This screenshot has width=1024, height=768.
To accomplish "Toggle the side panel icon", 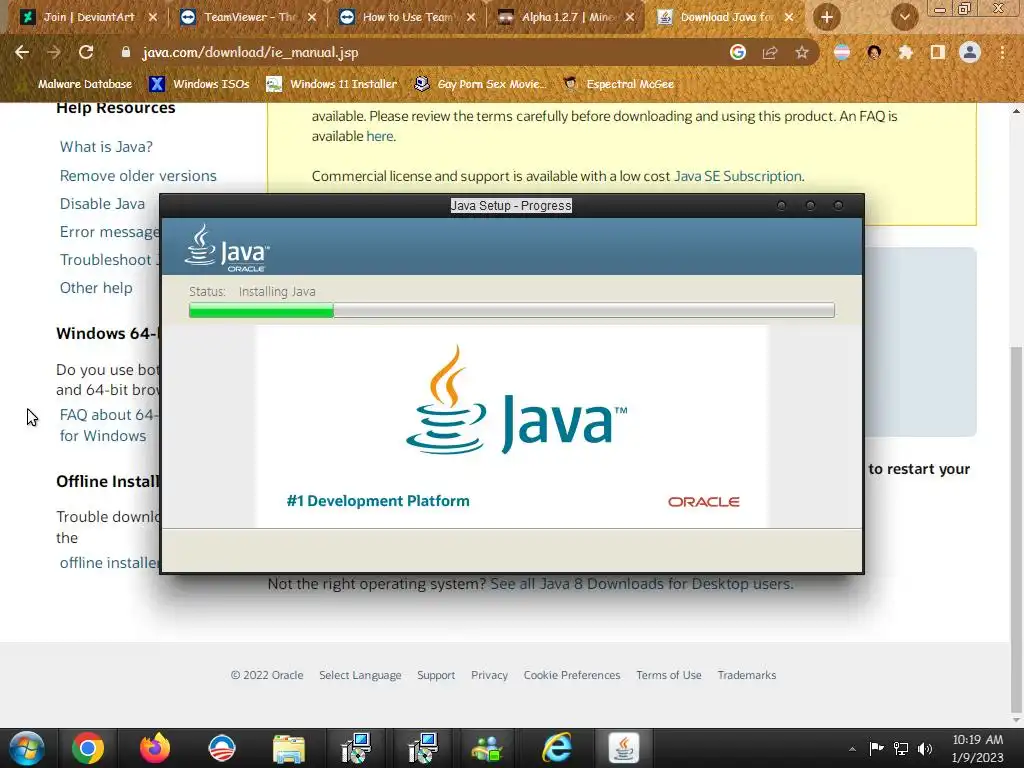I will point(938,52).
